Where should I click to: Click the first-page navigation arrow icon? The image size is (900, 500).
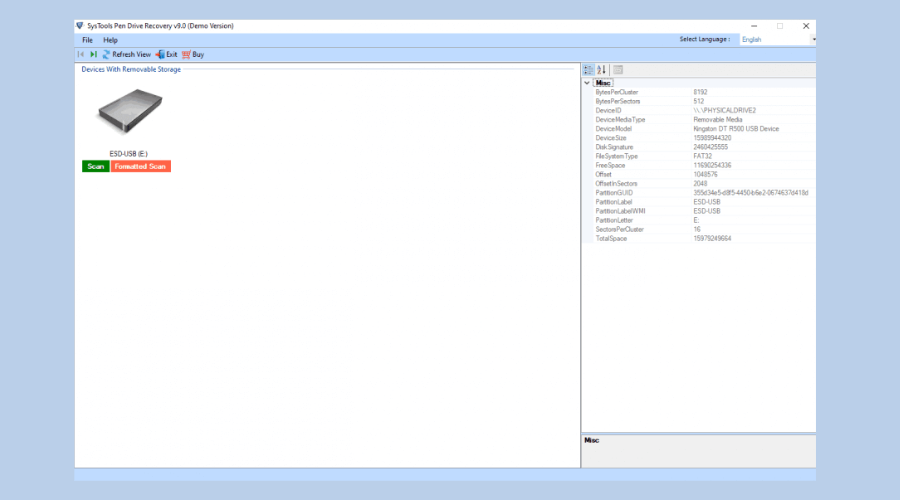(80, 55)
